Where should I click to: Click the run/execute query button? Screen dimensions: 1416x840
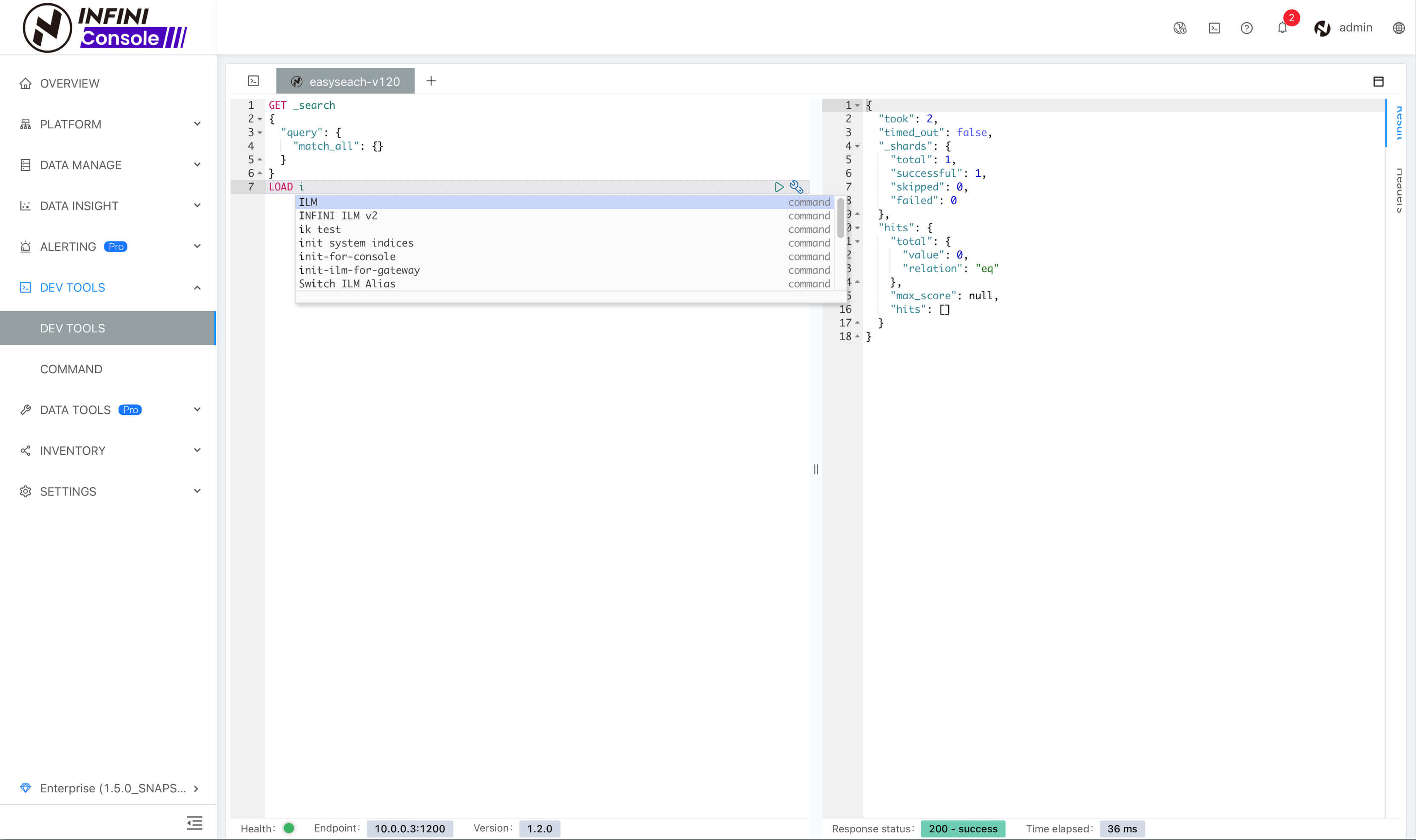pos(778,187)
